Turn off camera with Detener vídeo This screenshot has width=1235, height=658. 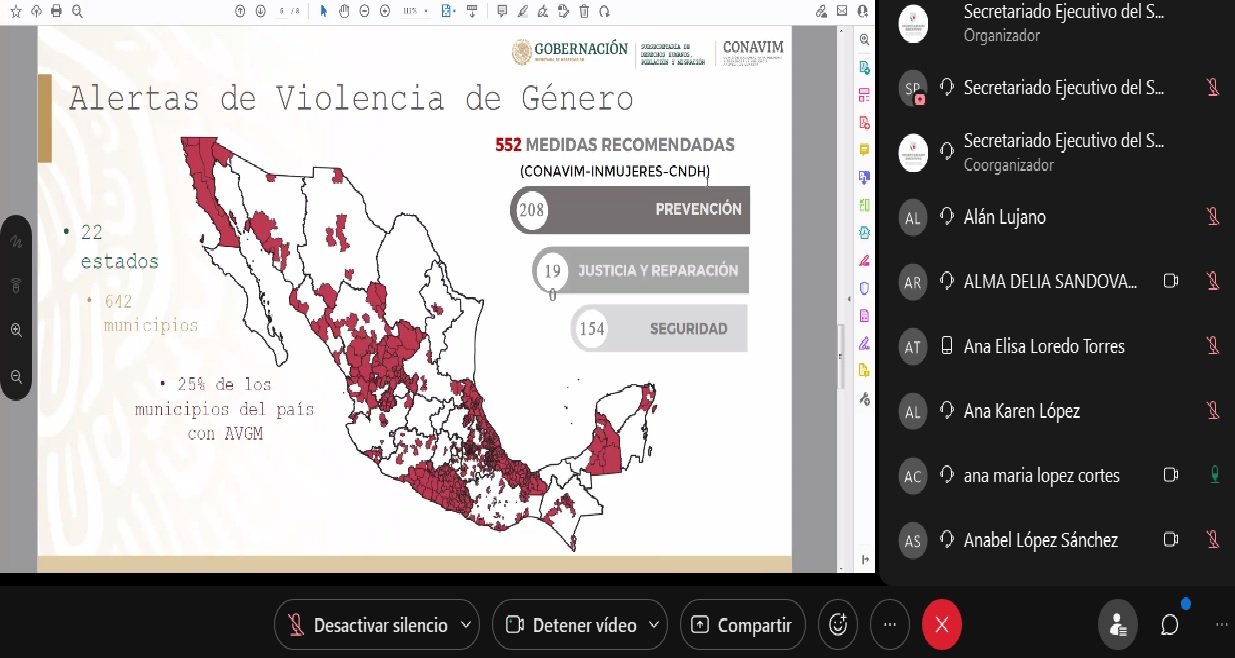click(571, 625)
